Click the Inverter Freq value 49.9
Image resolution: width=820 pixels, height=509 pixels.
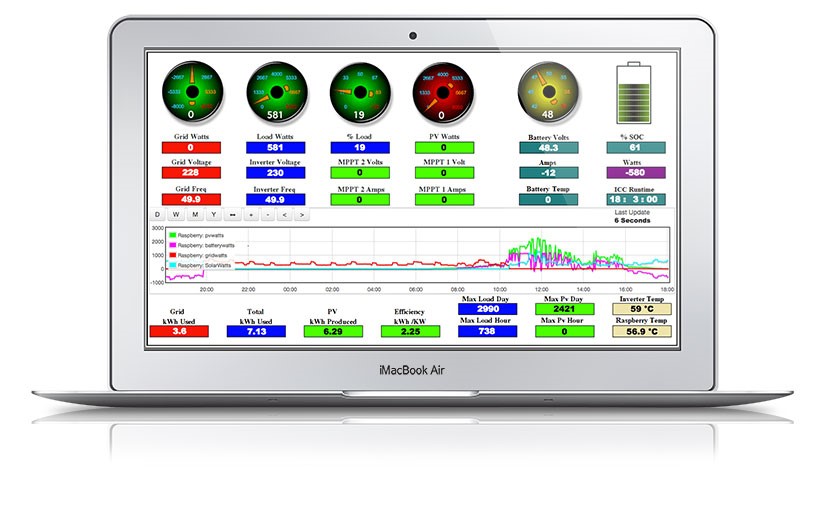click(x=276, y=199)
